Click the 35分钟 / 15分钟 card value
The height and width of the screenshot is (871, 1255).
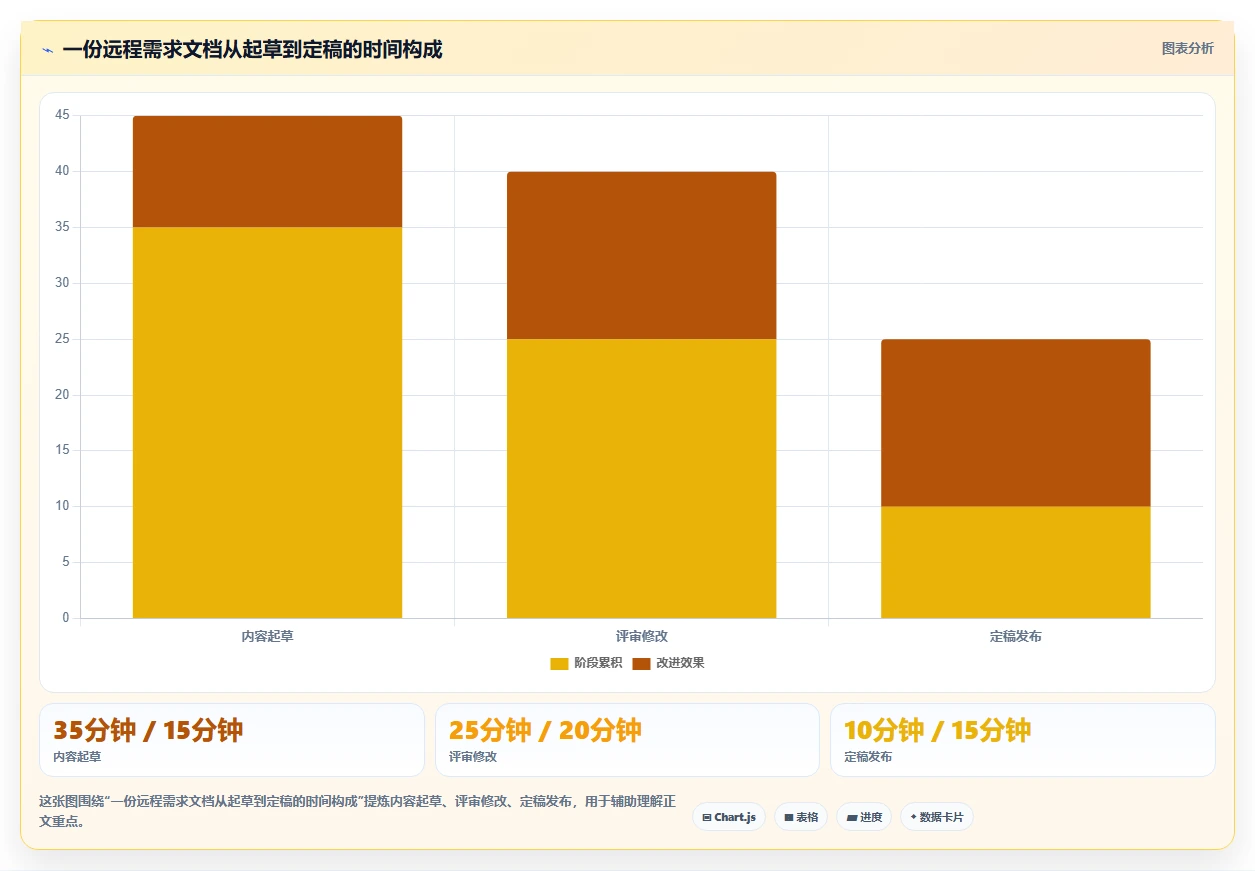[148, 730]
